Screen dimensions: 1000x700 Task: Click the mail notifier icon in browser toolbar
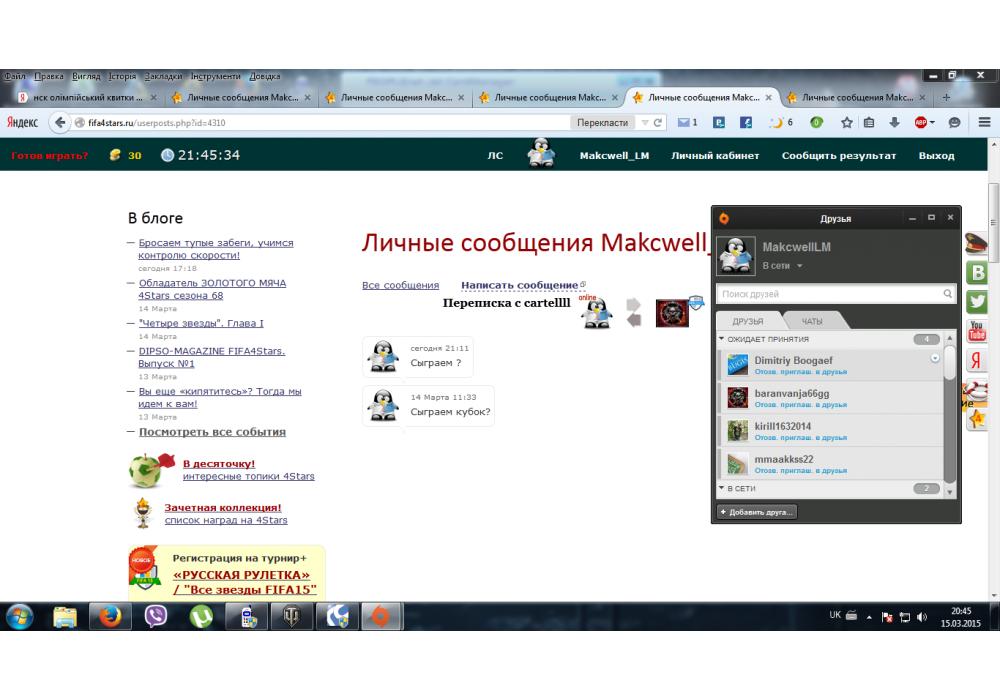(x=683, y=122)
